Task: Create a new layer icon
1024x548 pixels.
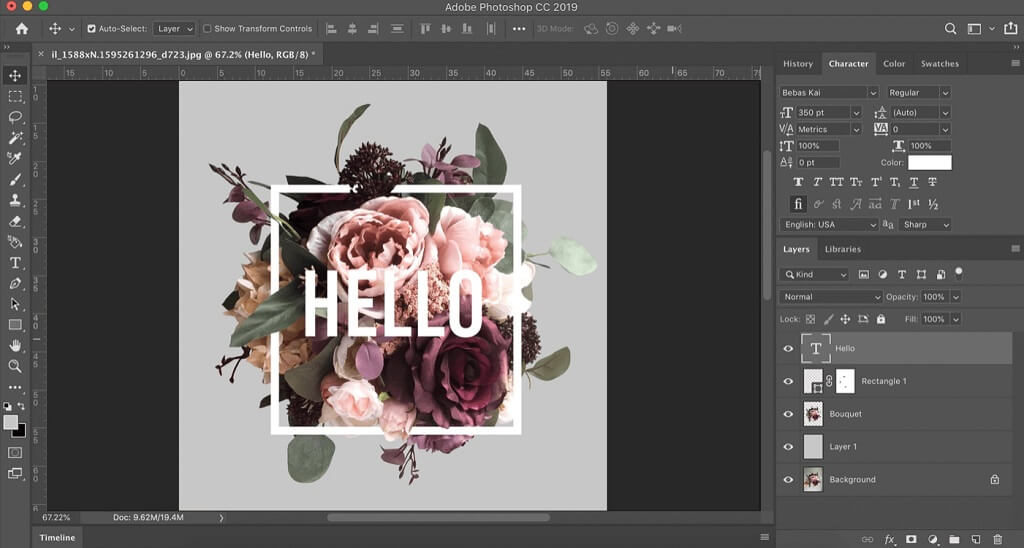Action: coord(976,539)
